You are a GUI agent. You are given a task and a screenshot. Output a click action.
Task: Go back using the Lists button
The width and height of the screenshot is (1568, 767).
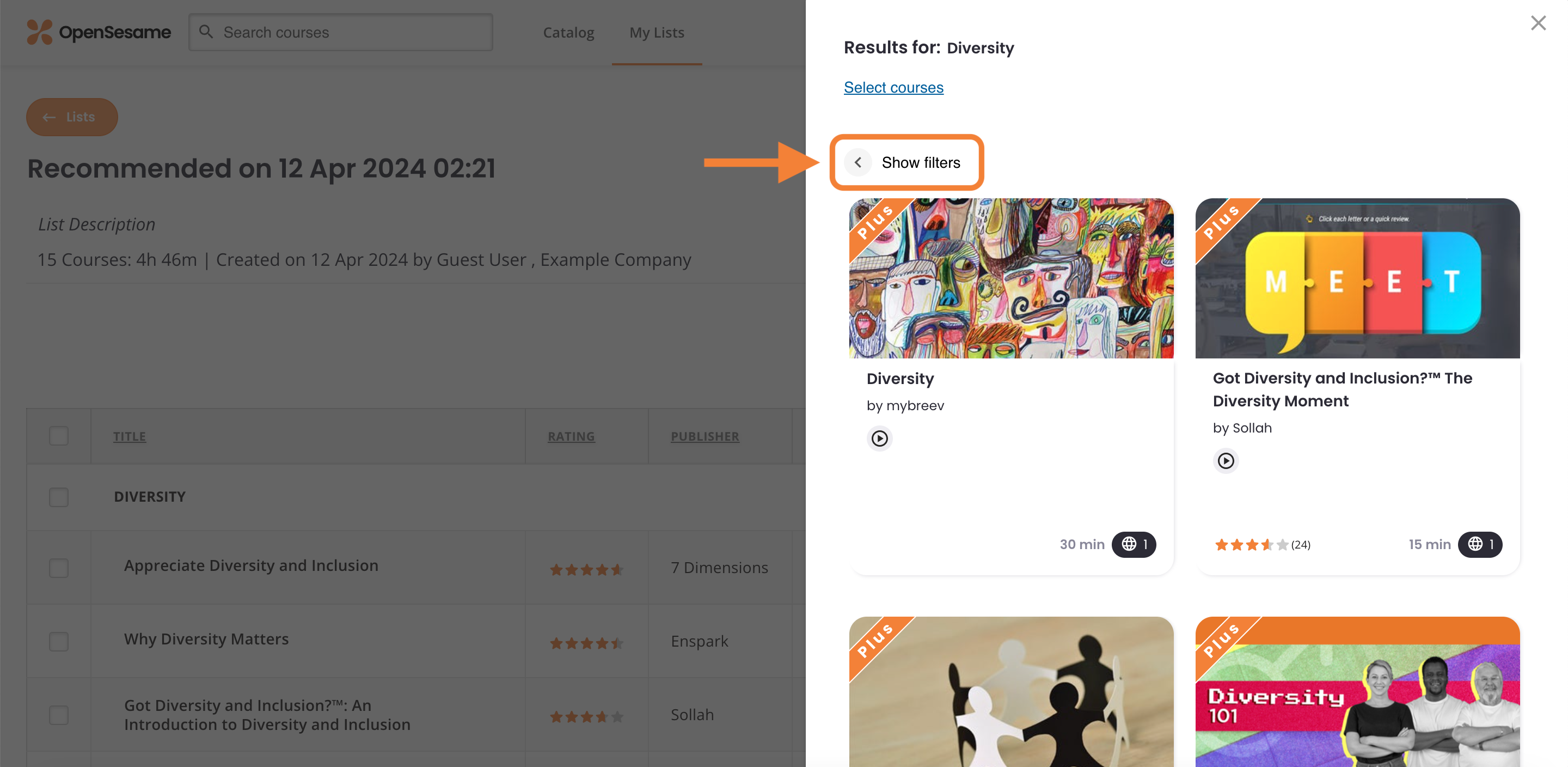[72, 117]
